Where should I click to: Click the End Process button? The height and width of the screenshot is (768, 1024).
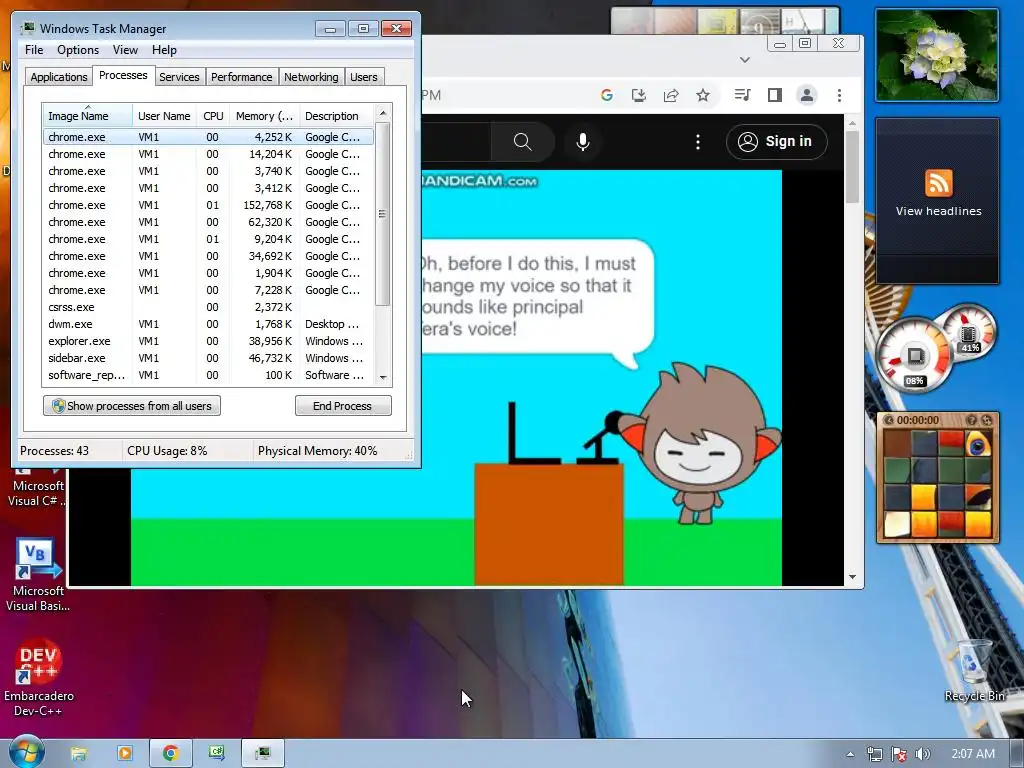pos(343,406)
